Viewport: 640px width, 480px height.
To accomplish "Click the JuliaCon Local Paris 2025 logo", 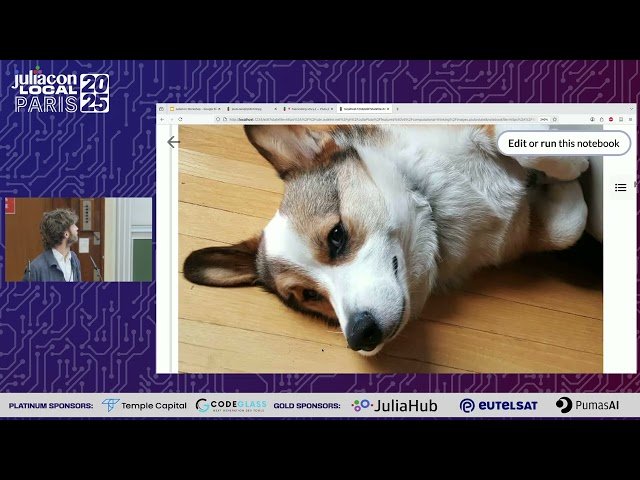I will [60, 92].
